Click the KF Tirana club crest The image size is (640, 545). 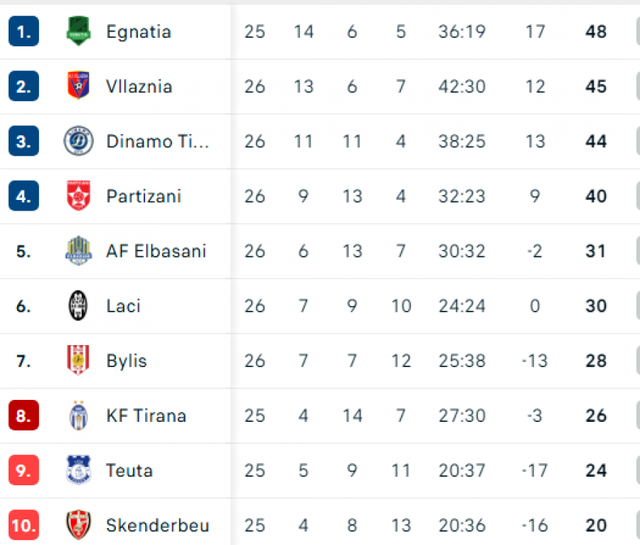(x=78, y=415)
